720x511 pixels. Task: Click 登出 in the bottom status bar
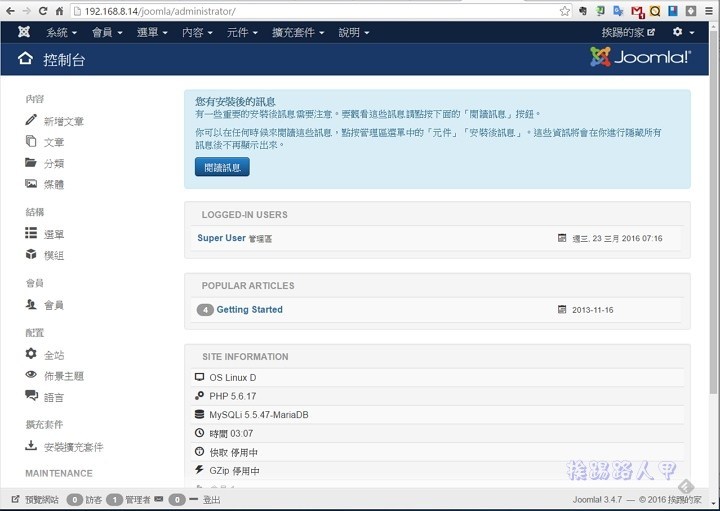click(212, 499)
